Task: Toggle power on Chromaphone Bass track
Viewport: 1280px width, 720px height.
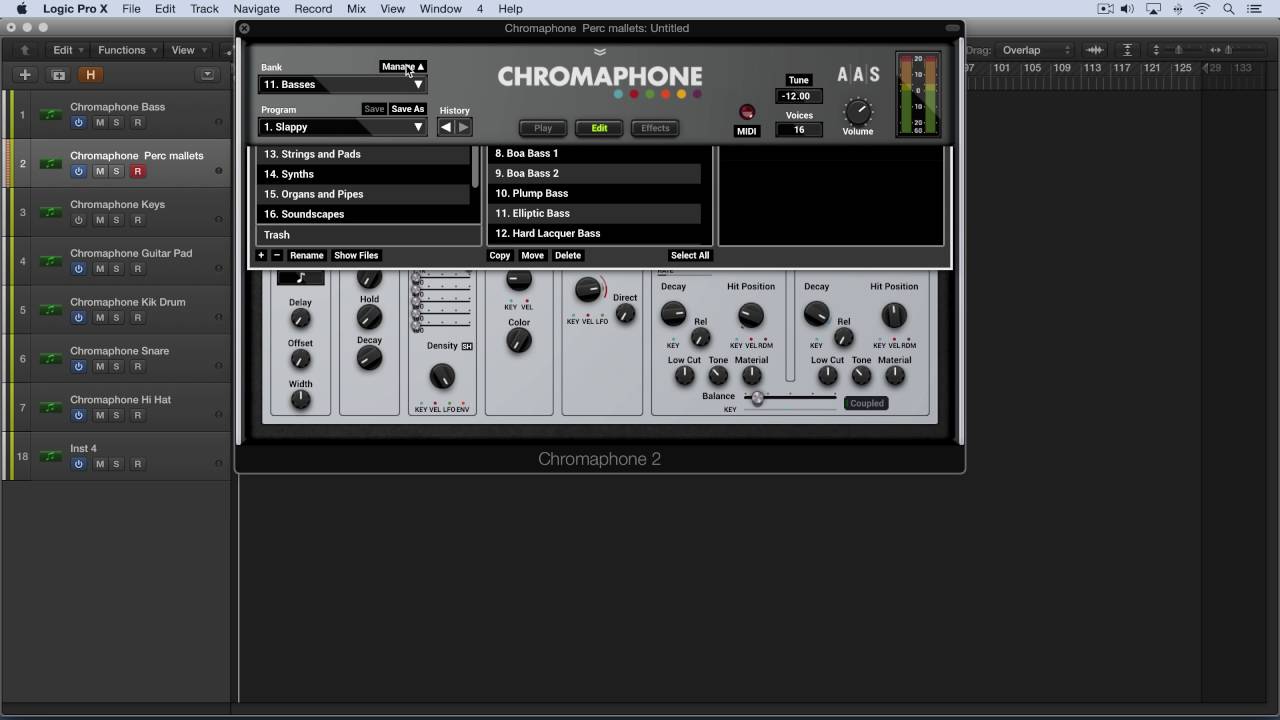Action: click(78, 123)
